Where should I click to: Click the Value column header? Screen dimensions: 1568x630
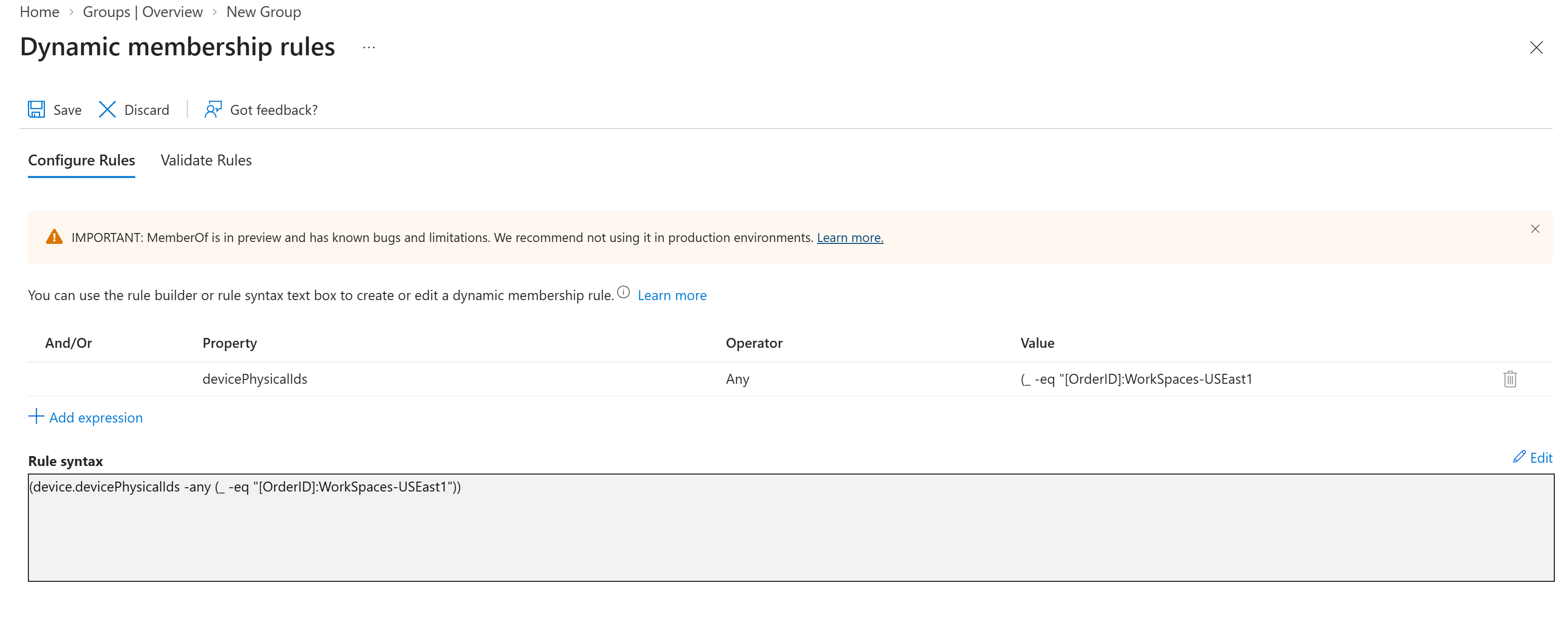[1037, 344]
